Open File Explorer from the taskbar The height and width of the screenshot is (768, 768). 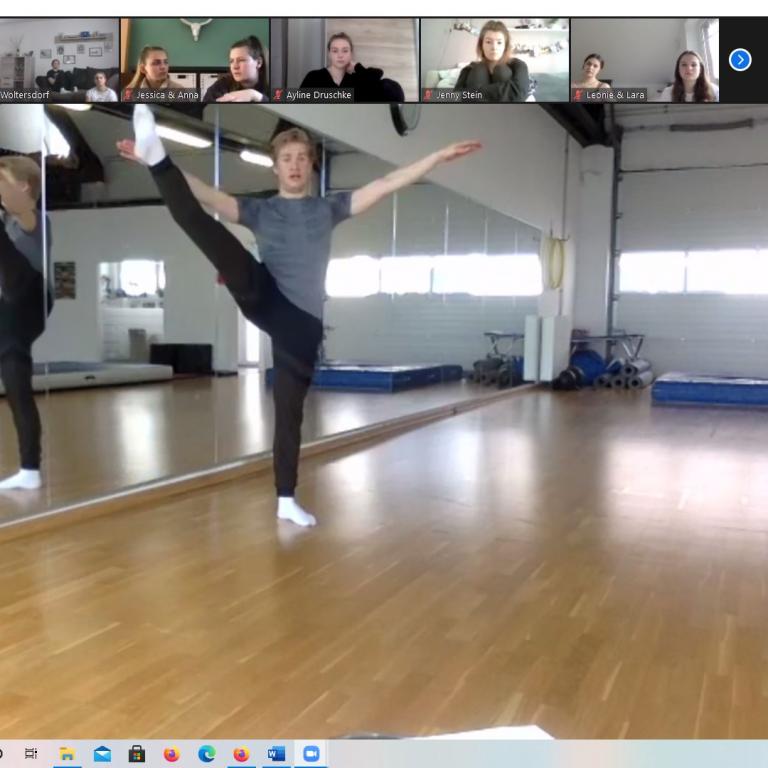click(67, 754)
